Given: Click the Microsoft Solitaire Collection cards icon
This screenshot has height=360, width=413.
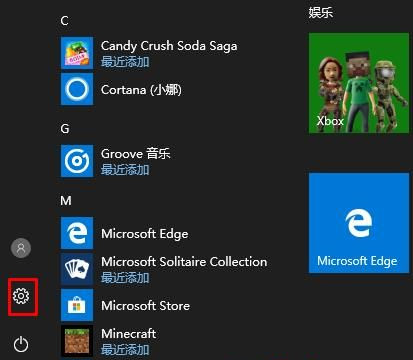Looking at the screenshot, I should click(x=77, y=269).
